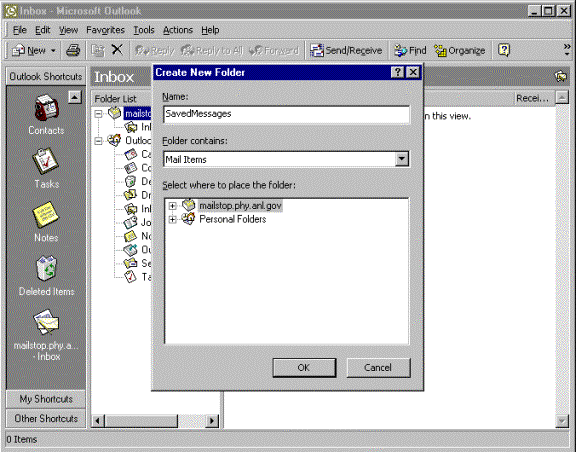The image size is (576, 452).
Task: Click Folder List scroll right arrow
Action: 212,420
